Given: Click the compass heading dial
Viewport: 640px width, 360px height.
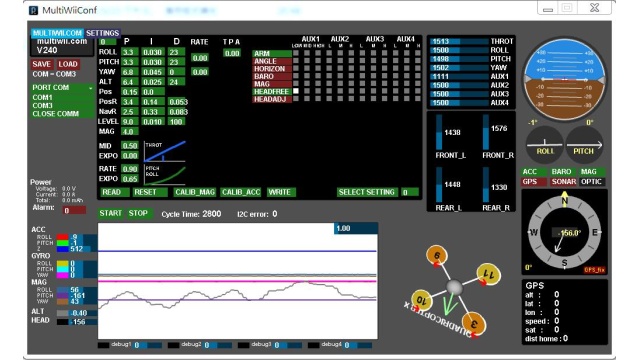Looking at the screenshot, I should coord(564,232).
